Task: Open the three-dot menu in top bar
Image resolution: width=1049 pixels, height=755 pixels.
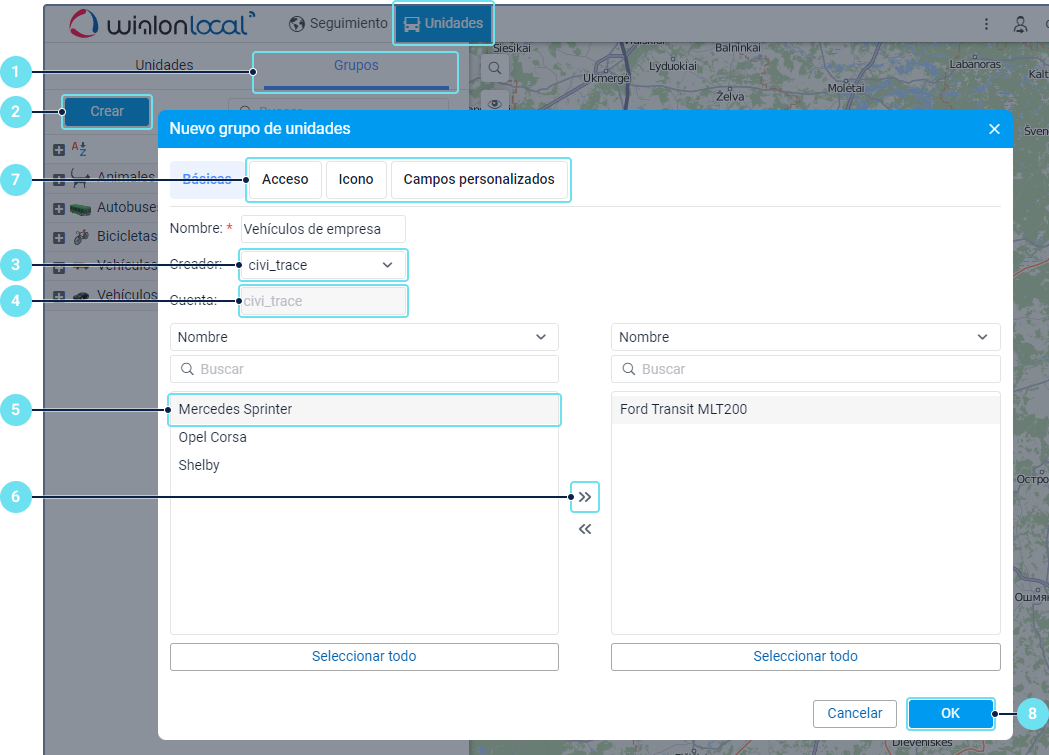Action: pyautogui.click(x=986, y=24)
